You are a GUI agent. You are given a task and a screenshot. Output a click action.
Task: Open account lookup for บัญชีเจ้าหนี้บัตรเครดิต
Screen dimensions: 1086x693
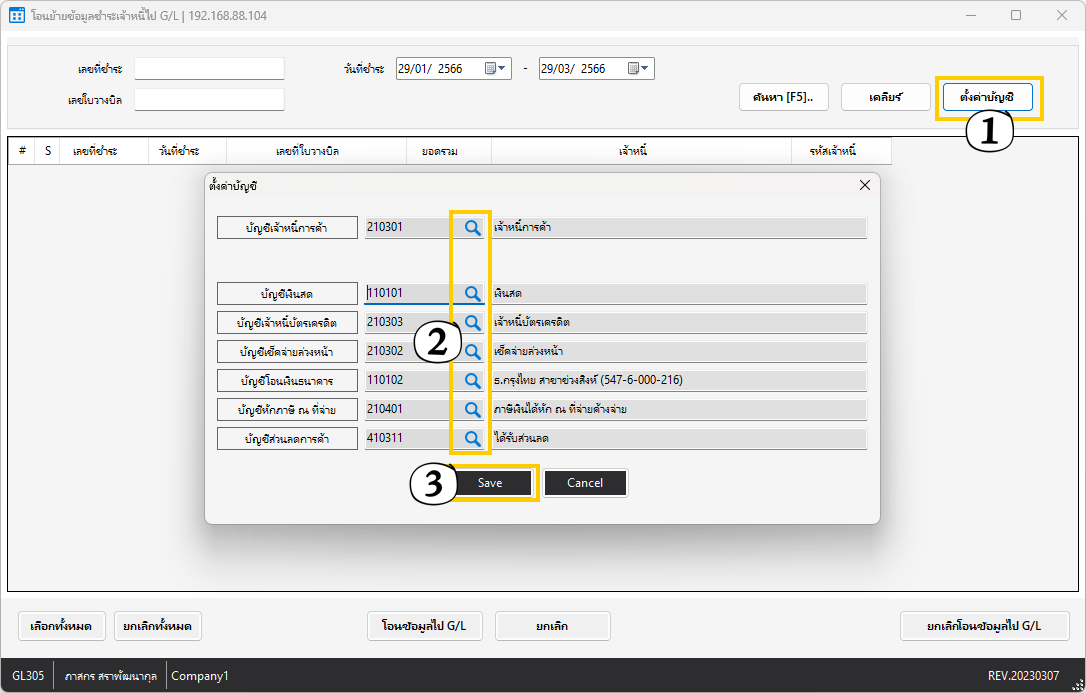pos(472,323)
